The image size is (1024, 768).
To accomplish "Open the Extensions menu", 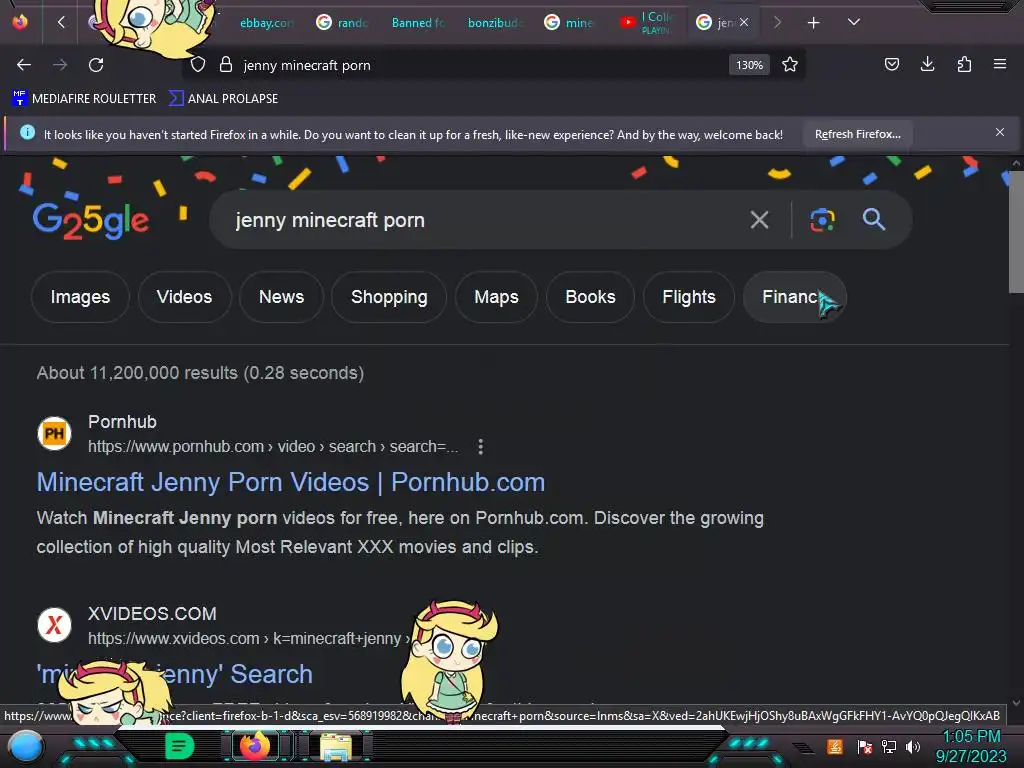I will tap(964, 64).
